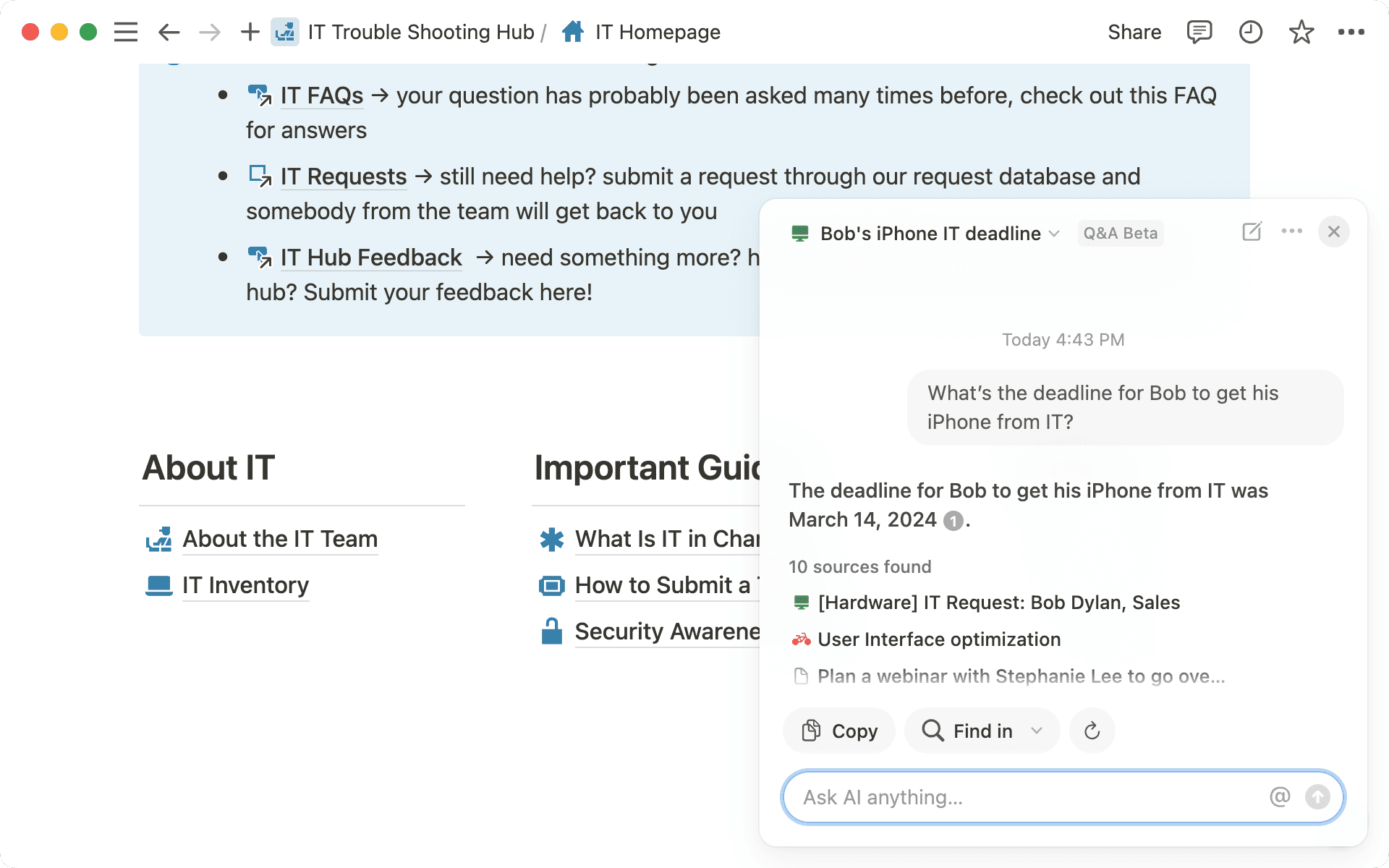Screen dimensions: 1389x868
Task: Mention a page using the @ icon
Action: (1279, 797)
